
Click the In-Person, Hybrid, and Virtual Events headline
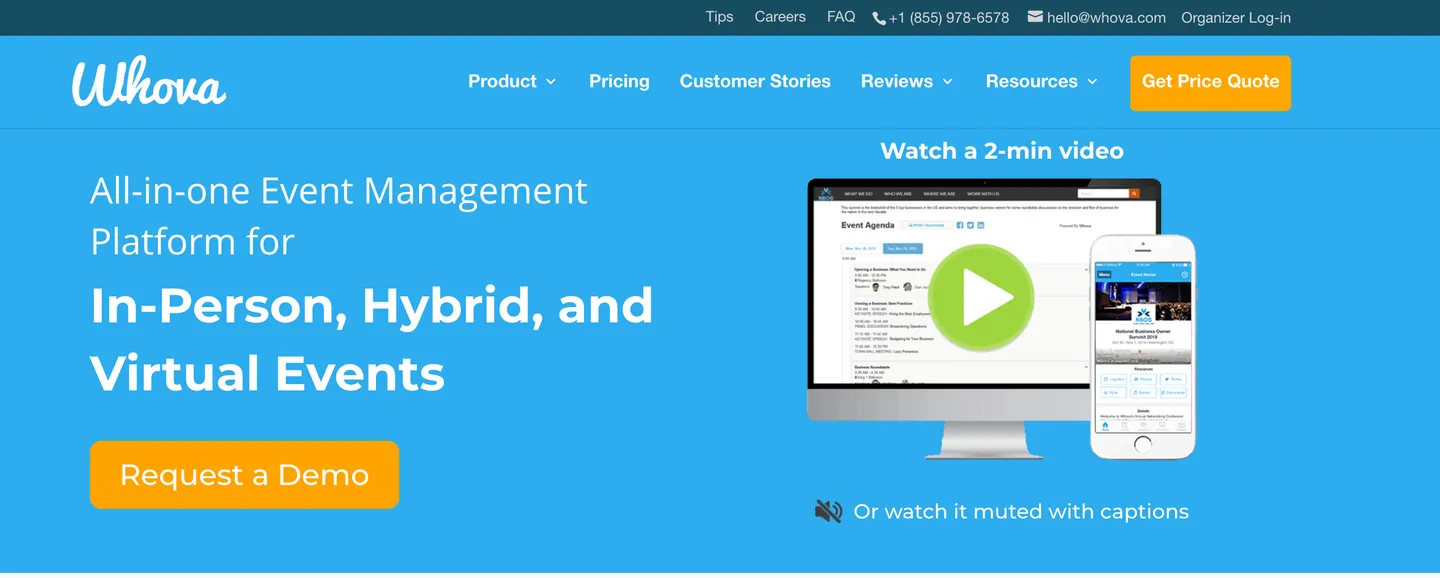371,339
